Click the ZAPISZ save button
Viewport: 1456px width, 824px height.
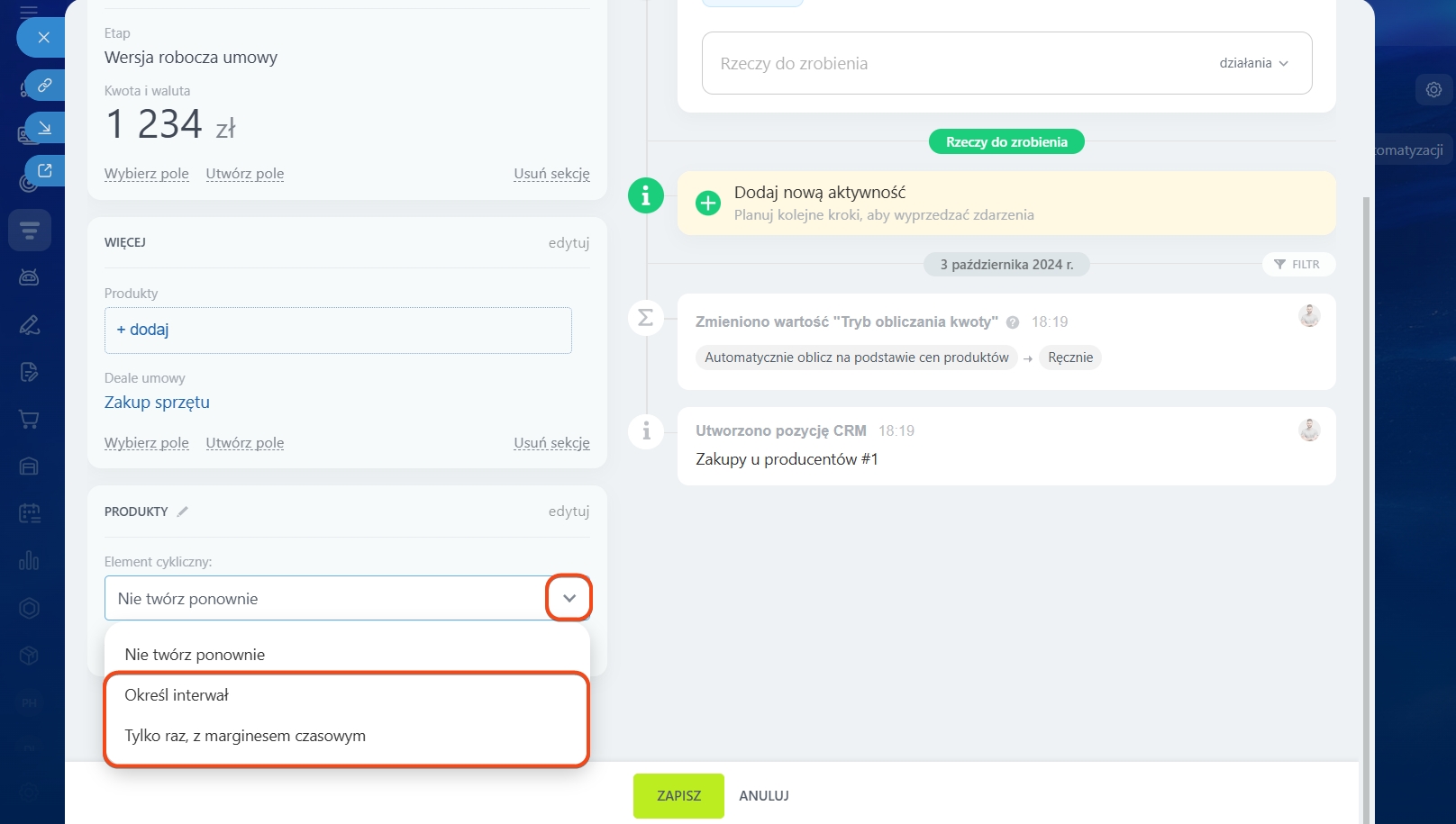click(x=678, y=796)
